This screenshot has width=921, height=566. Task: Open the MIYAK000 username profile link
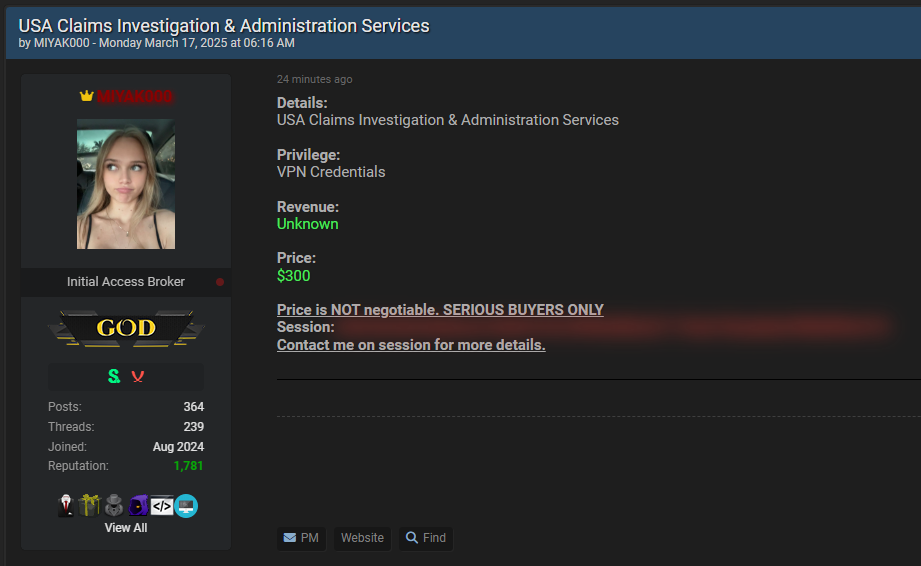(x=135, y=96)
